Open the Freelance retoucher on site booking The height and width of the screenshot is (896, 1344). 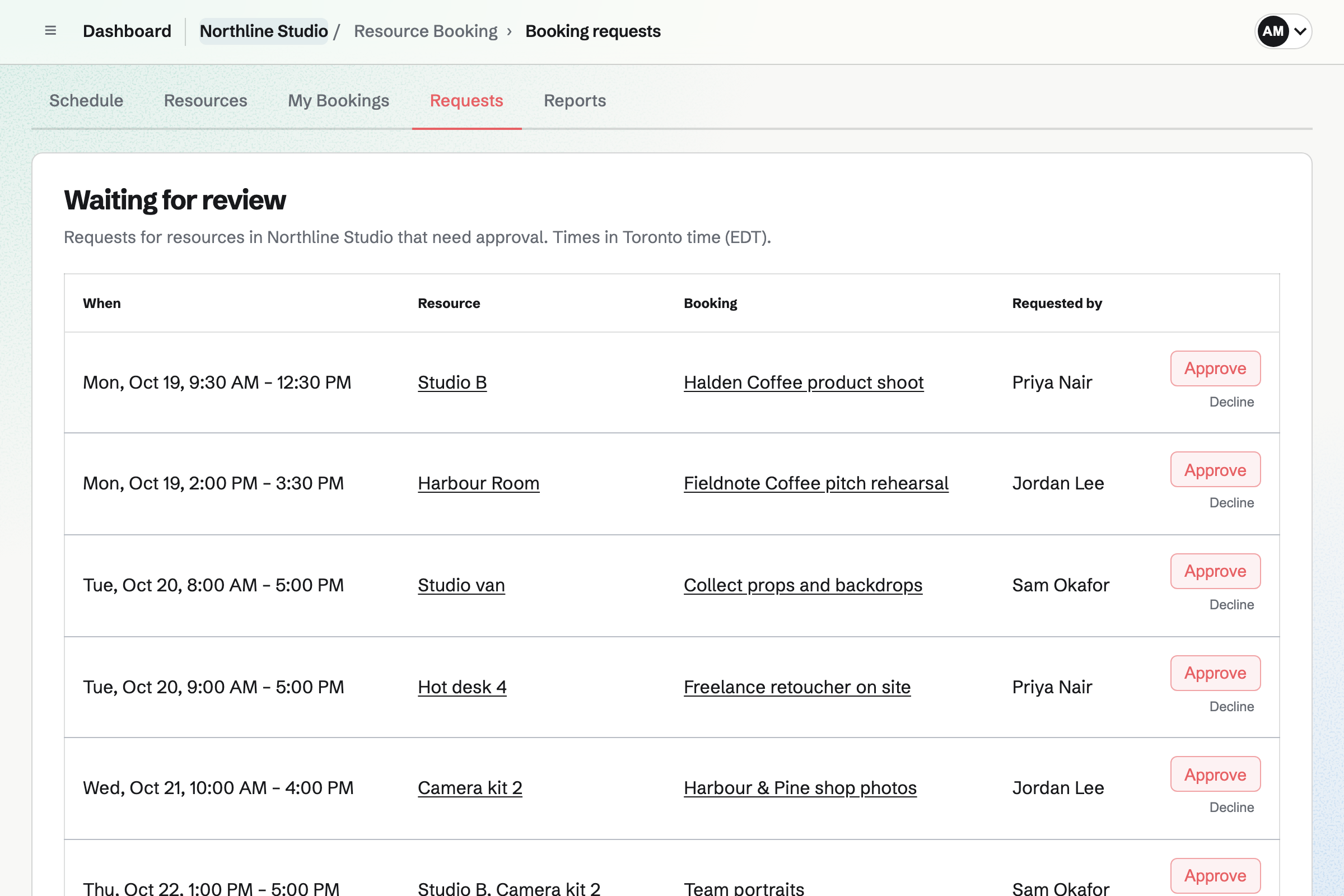click(797, 687)
